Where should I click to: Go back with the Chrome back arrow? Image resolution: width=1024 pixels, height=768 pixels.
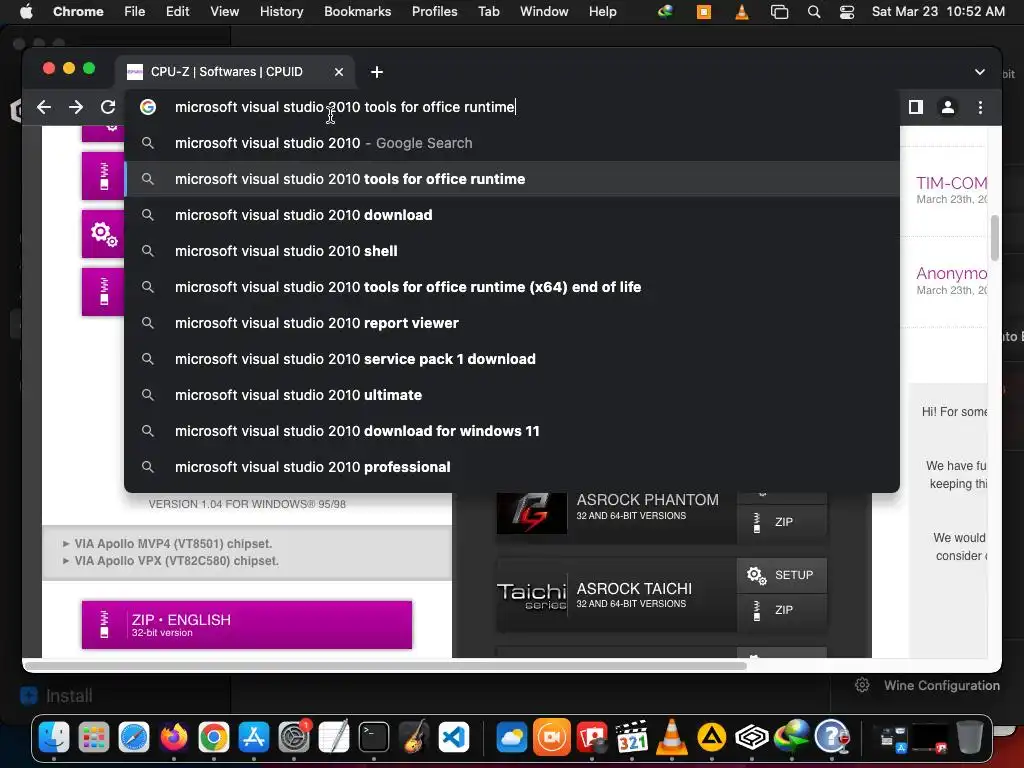(44, 107)
